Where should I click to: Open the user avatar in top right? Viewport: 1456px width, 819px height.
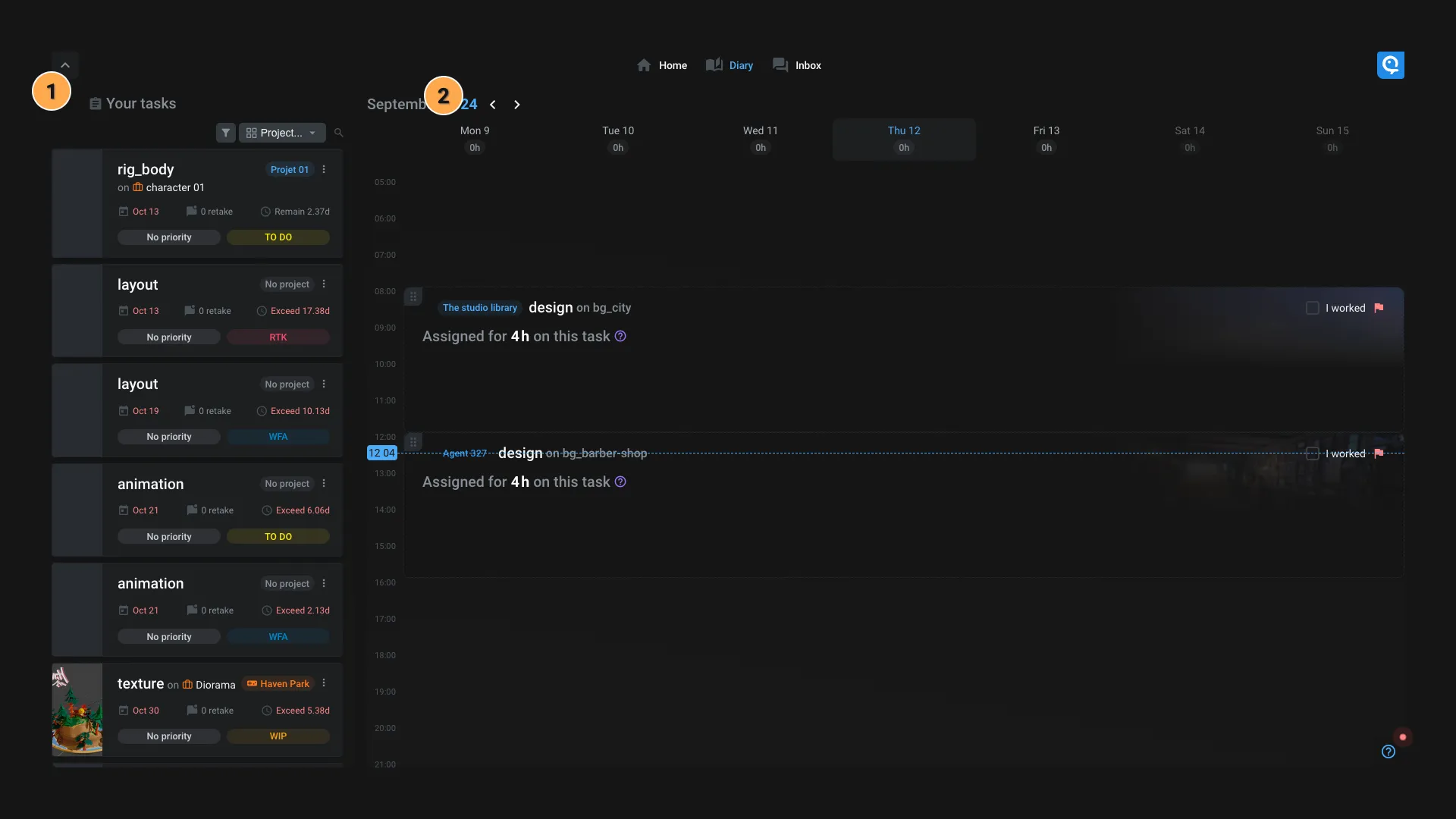pos(1390,65)
